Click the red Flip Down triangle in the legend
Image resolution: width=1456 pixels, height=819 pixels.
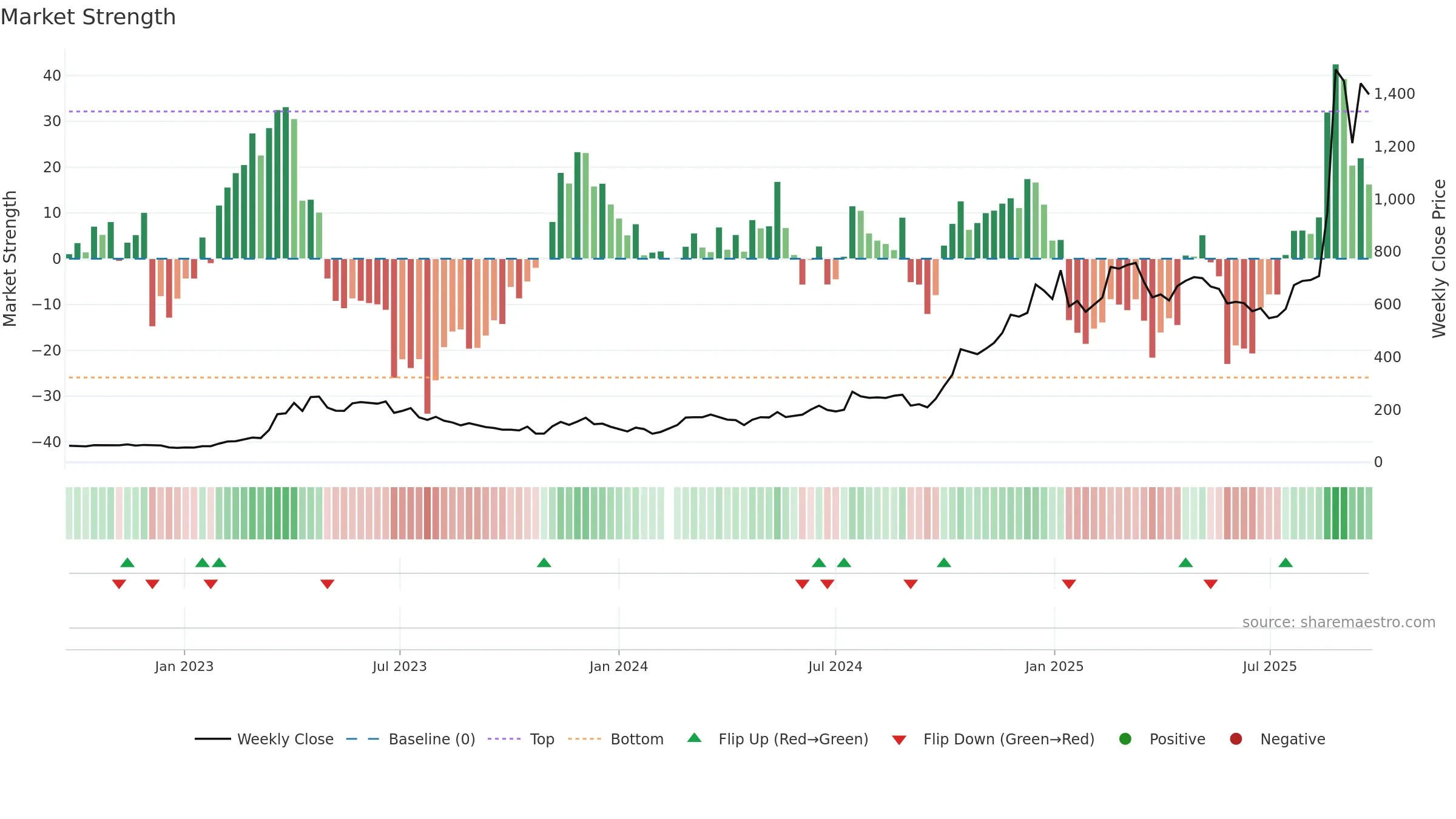[x=899, y=740]
